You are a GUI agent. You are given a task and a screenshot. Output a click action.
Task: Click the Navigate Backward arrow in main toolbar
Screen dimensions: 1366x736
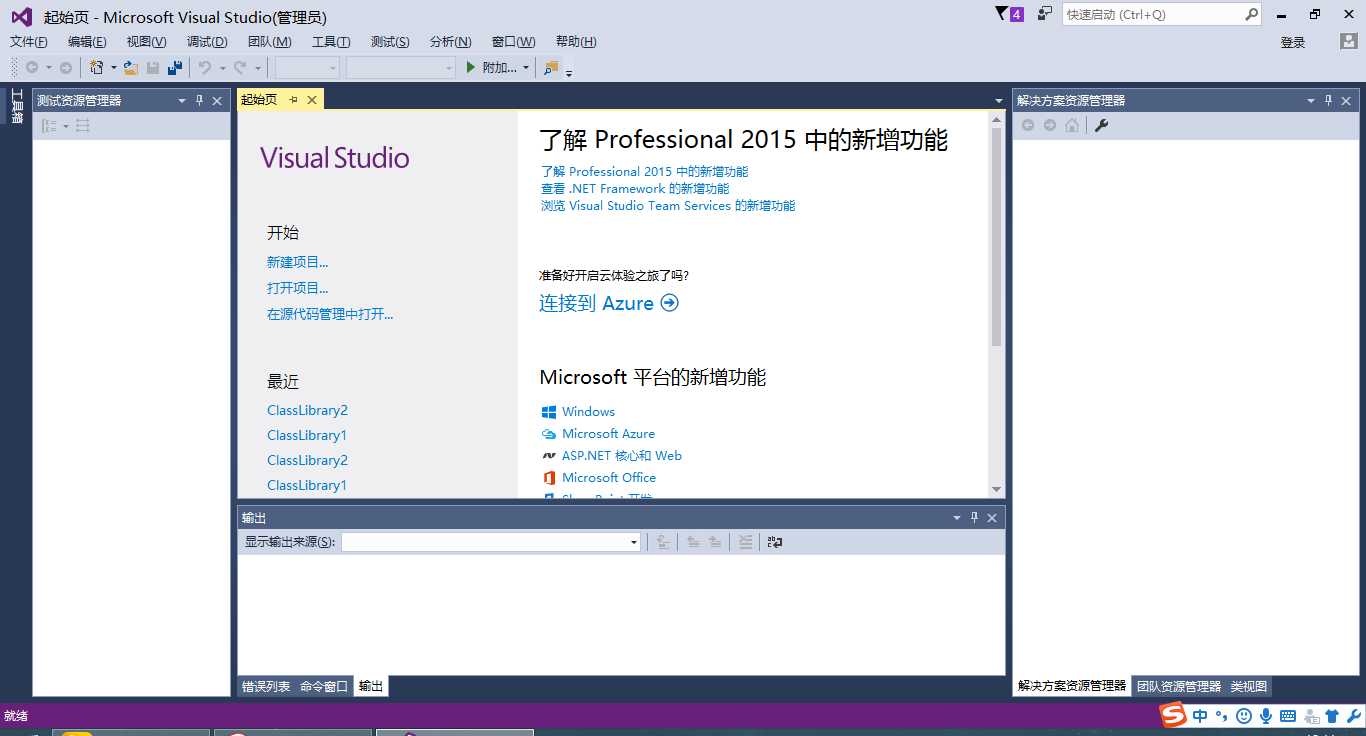click(x=32, y=68)
